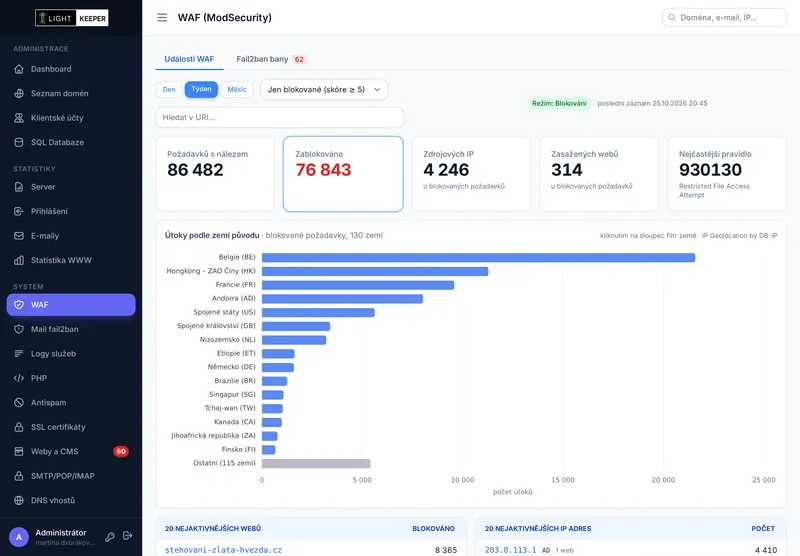Click the E-maily envelope icon

click(19, 236)
